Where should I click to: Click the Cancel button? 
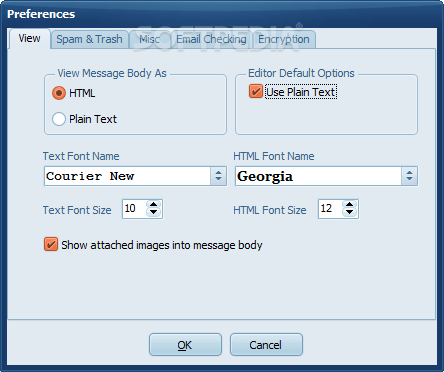266,345
